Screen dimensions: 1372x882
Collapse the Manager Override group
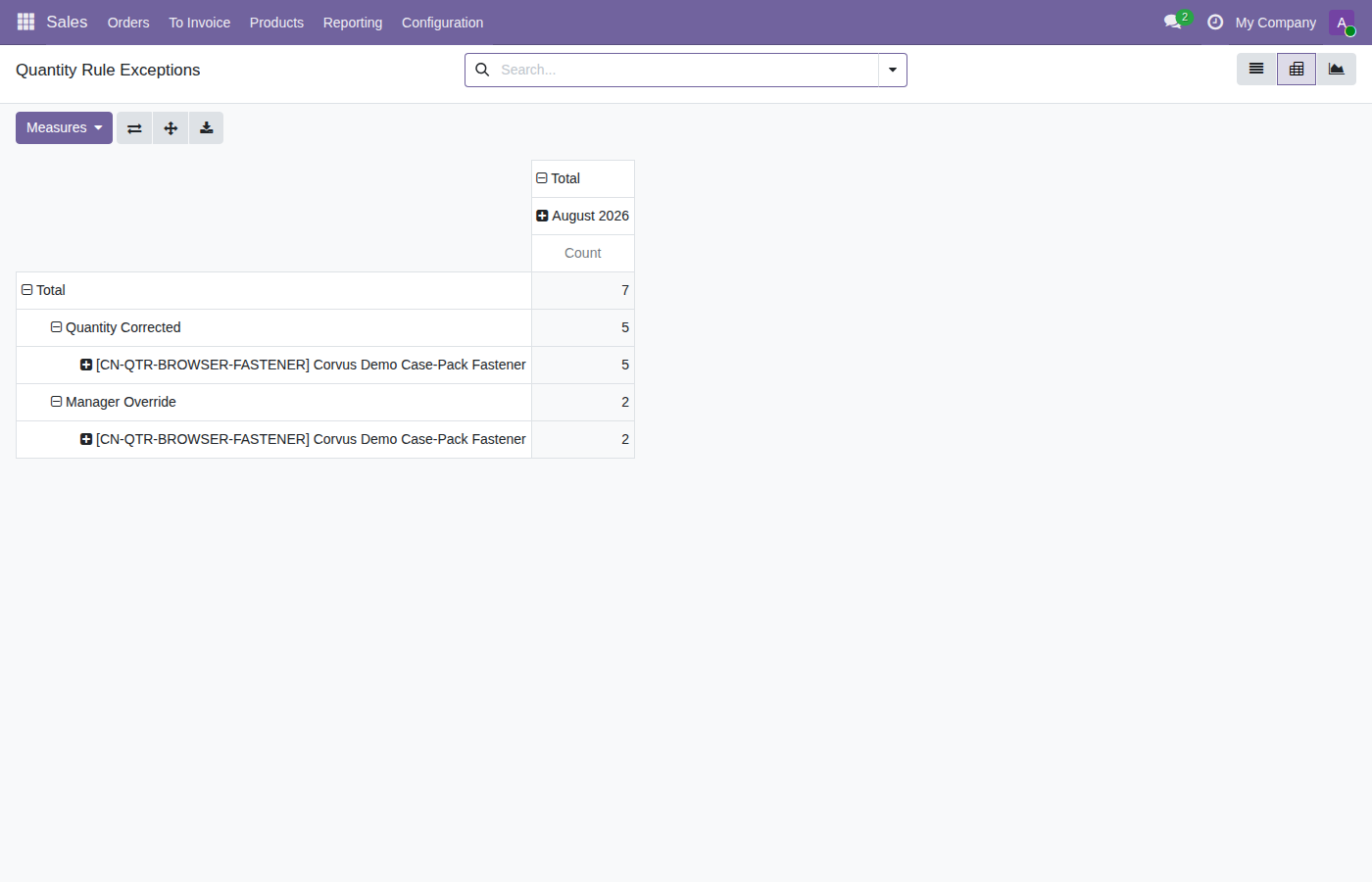coord(273,402)
